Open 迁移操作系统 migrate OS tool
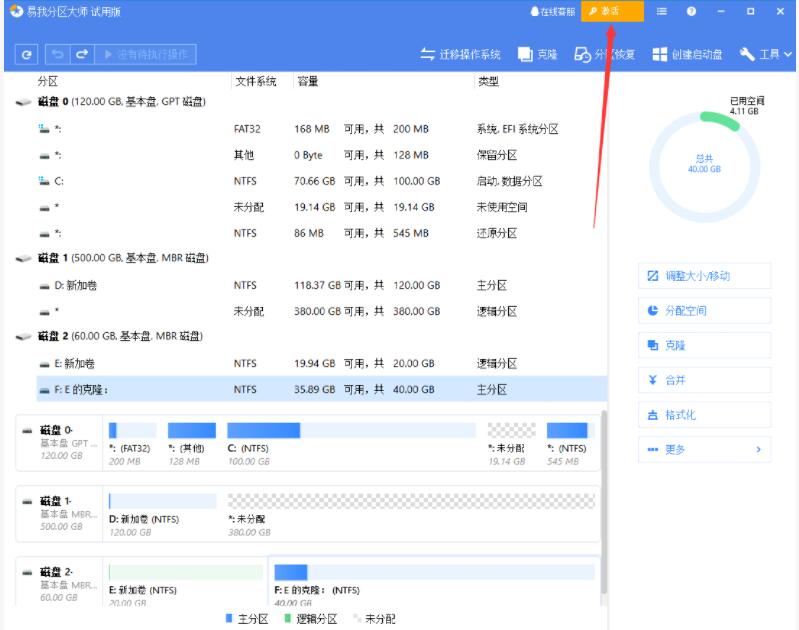 (460, 55)
